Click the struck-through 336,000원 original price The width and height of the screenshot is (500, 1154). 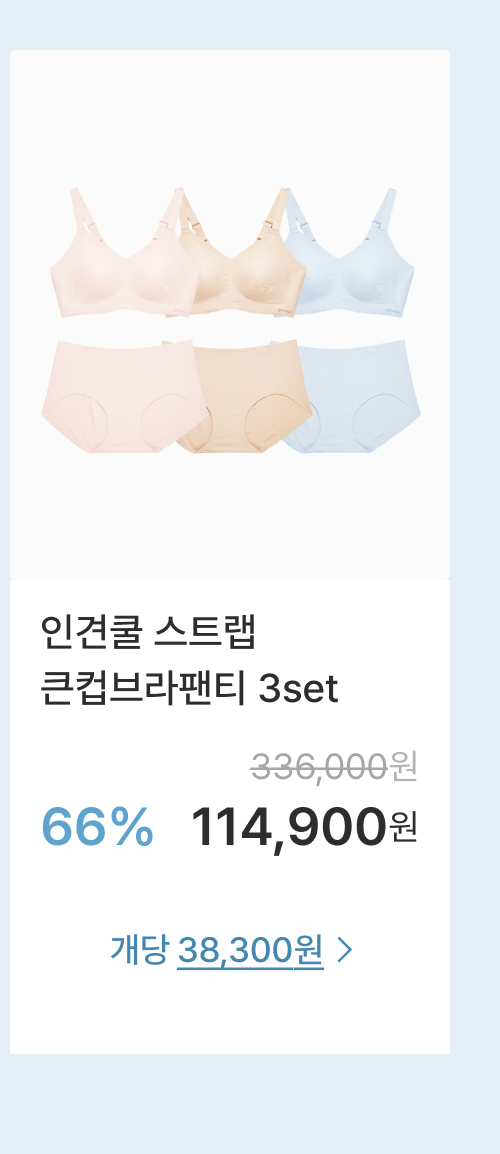[x=334, y=768]
